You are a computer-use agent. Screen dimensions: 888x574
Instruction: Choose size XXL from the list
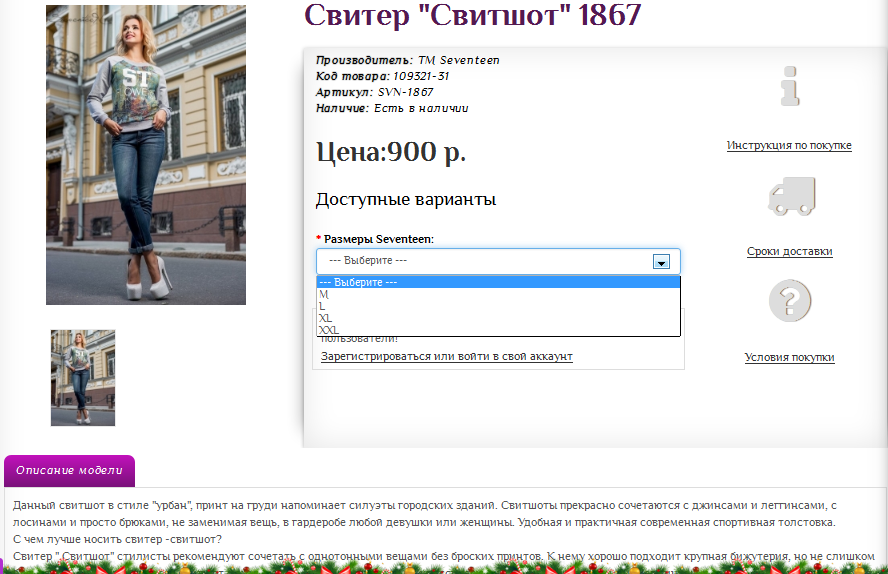[x=498, y=330]
